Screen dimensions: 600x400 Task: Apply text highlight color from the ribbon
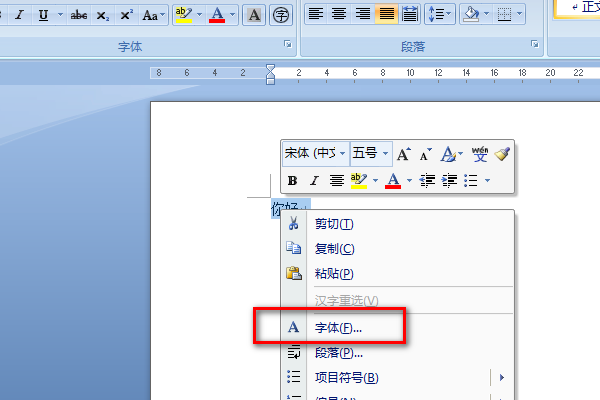click(x=184, y=15)
